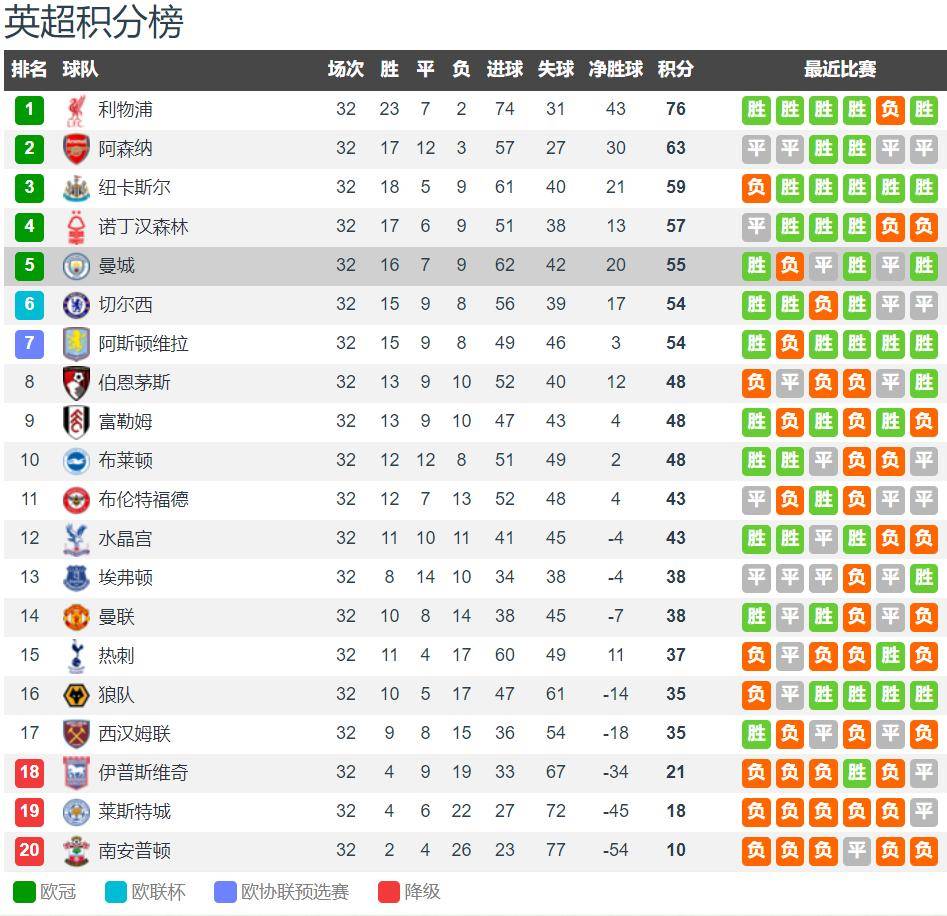The width and height of the screenshot is (947, 916).
Task: Click the Wolves (狼队) crest icon
Action: pyautogui.click(x=76, y=694)
